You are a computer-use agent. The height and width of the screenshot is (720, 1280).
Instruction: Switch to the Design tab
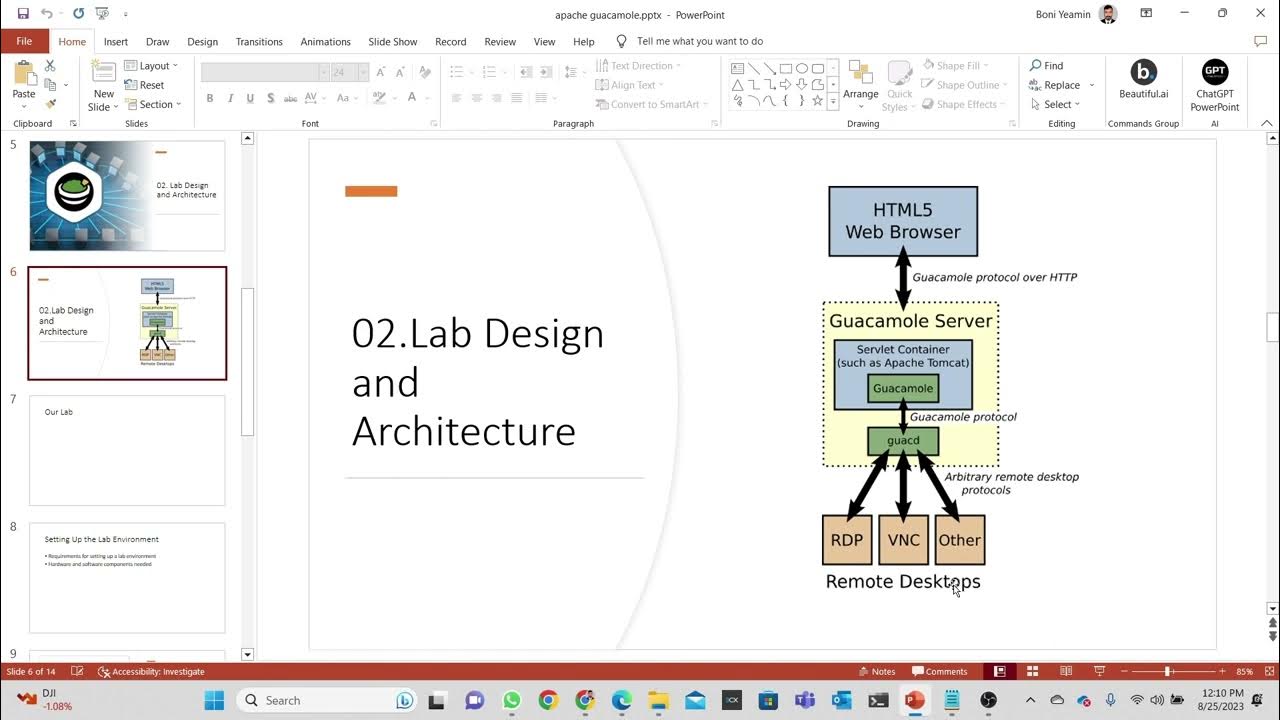click(202, 42)
